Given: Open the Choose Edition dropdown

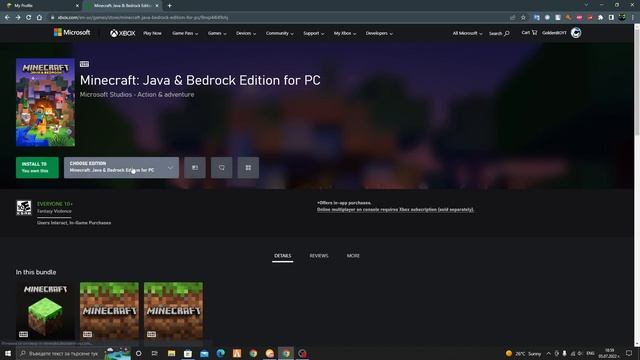Looking at the screenshot, I should [121, 167].
